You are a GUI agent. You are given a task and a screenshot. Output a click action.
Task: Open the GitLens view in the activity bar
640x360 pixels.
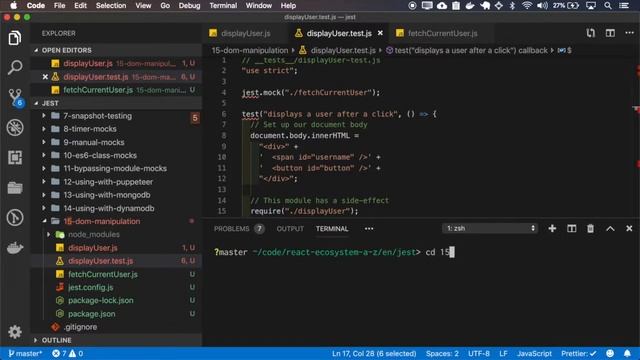tap(15, 218)
